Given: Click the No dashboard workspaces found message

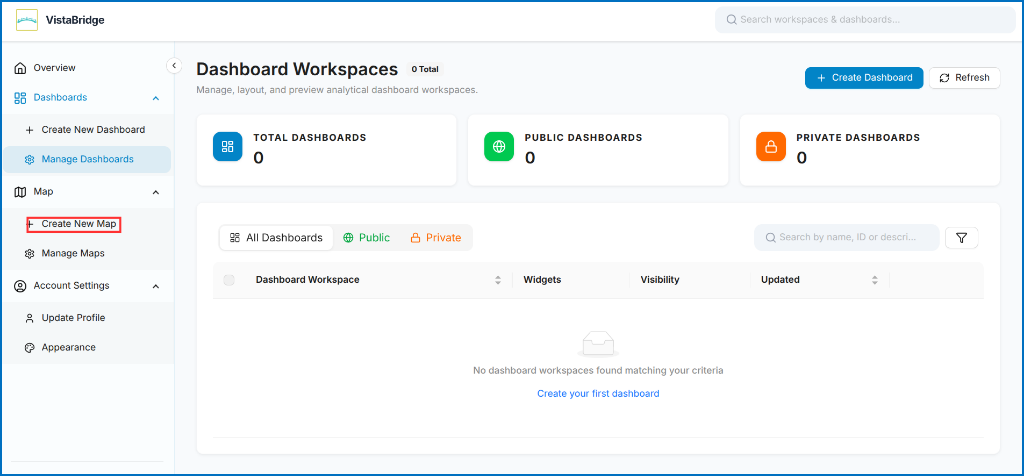Looking at the screenshot, I should 598,371.
